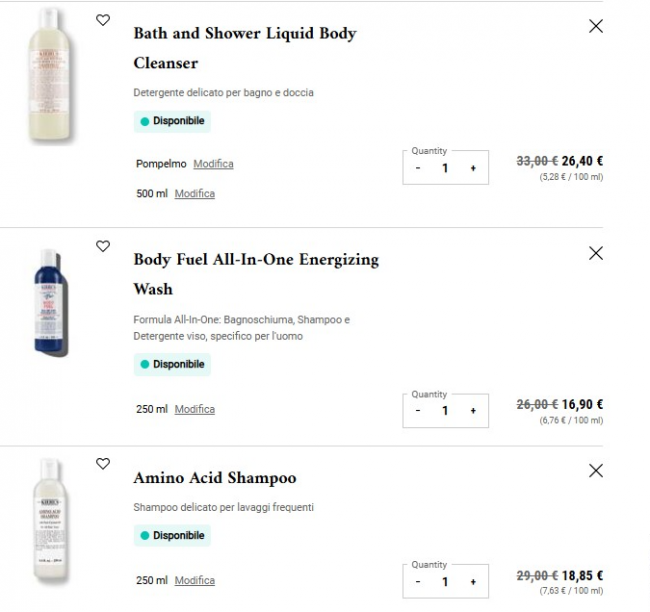Decrease Amino Acid Shampoo quantity
The image size is (650, 612).
pyautogui.click(x=418, y=581)
